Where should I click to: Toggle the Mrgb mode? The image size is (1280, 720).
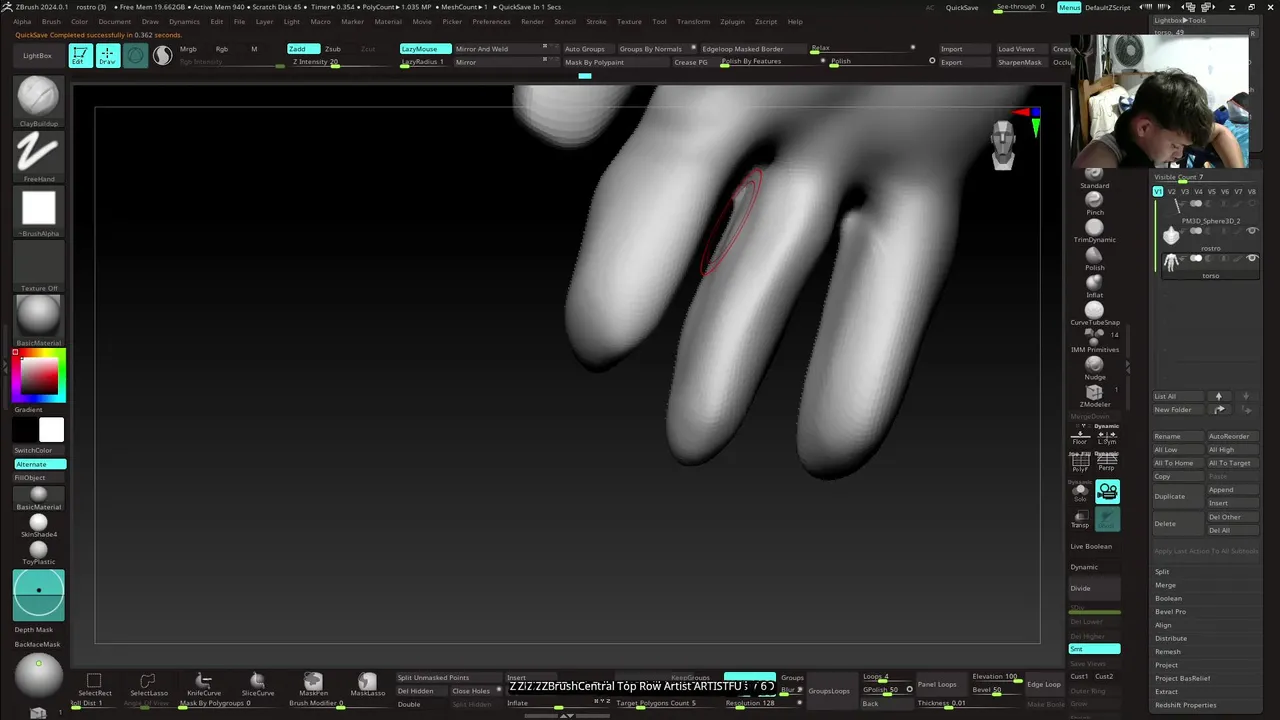(x=188, y=49)
